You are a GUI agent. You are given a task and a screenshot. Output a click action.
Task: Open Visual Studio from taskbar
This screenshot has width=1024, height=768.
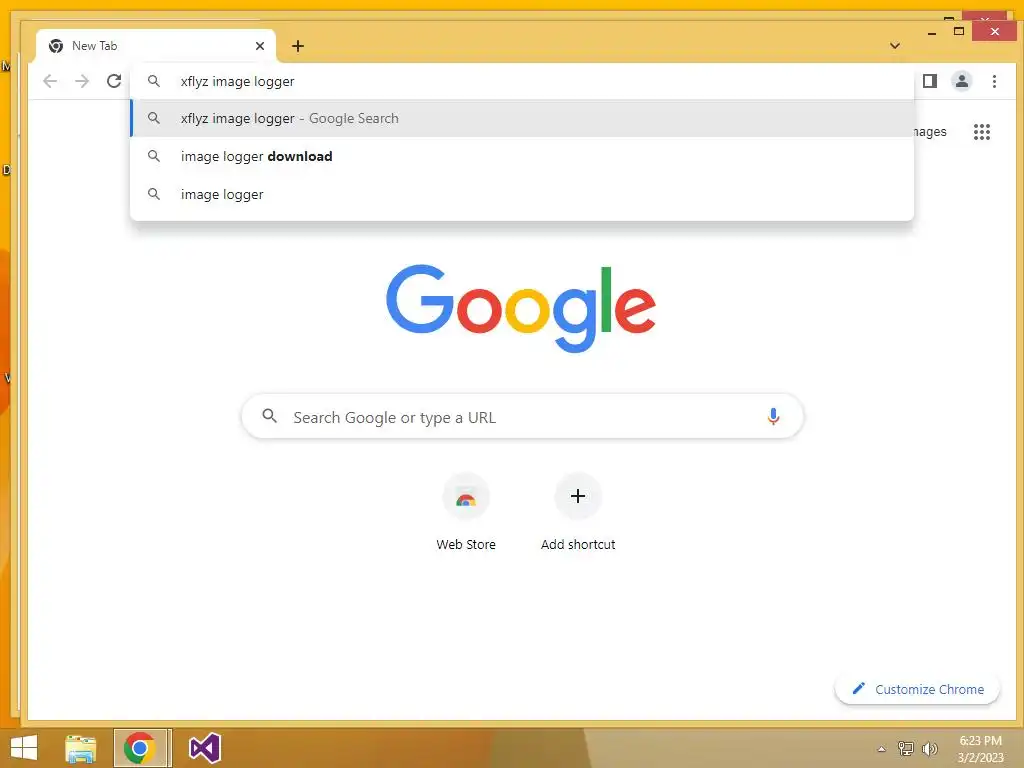(204, 748)
